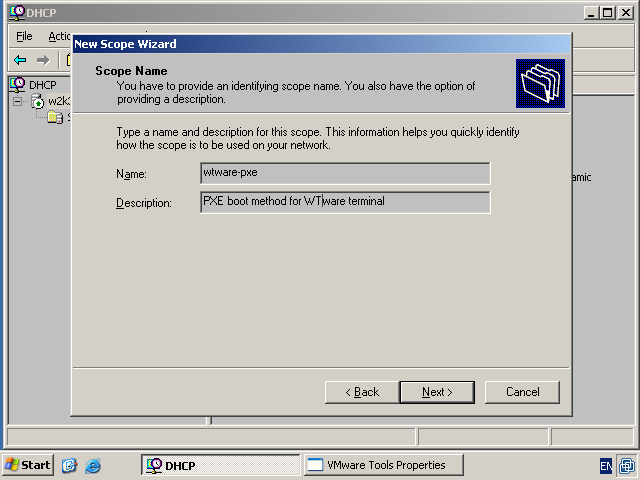Viewport: 640px width, 480px height.
Task: Click the back arrow toolbar icon
Action: point(20,60)
